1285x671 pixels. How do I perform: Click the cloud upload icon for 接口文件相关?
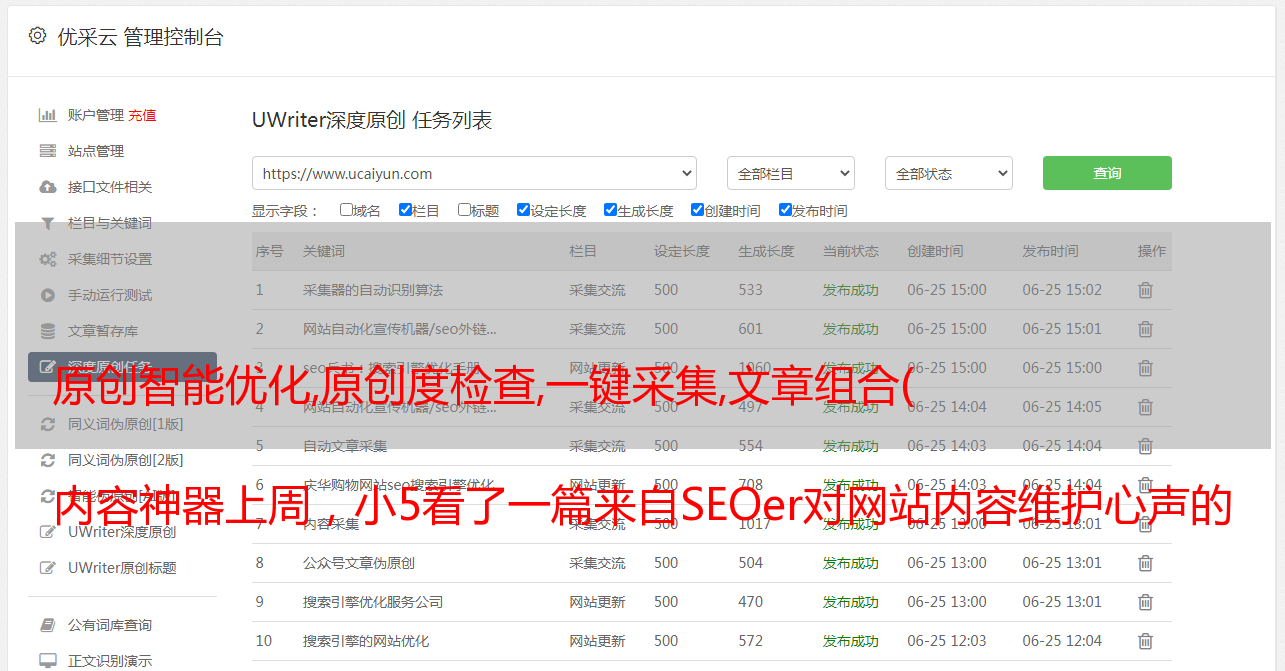tap(47, 187)
